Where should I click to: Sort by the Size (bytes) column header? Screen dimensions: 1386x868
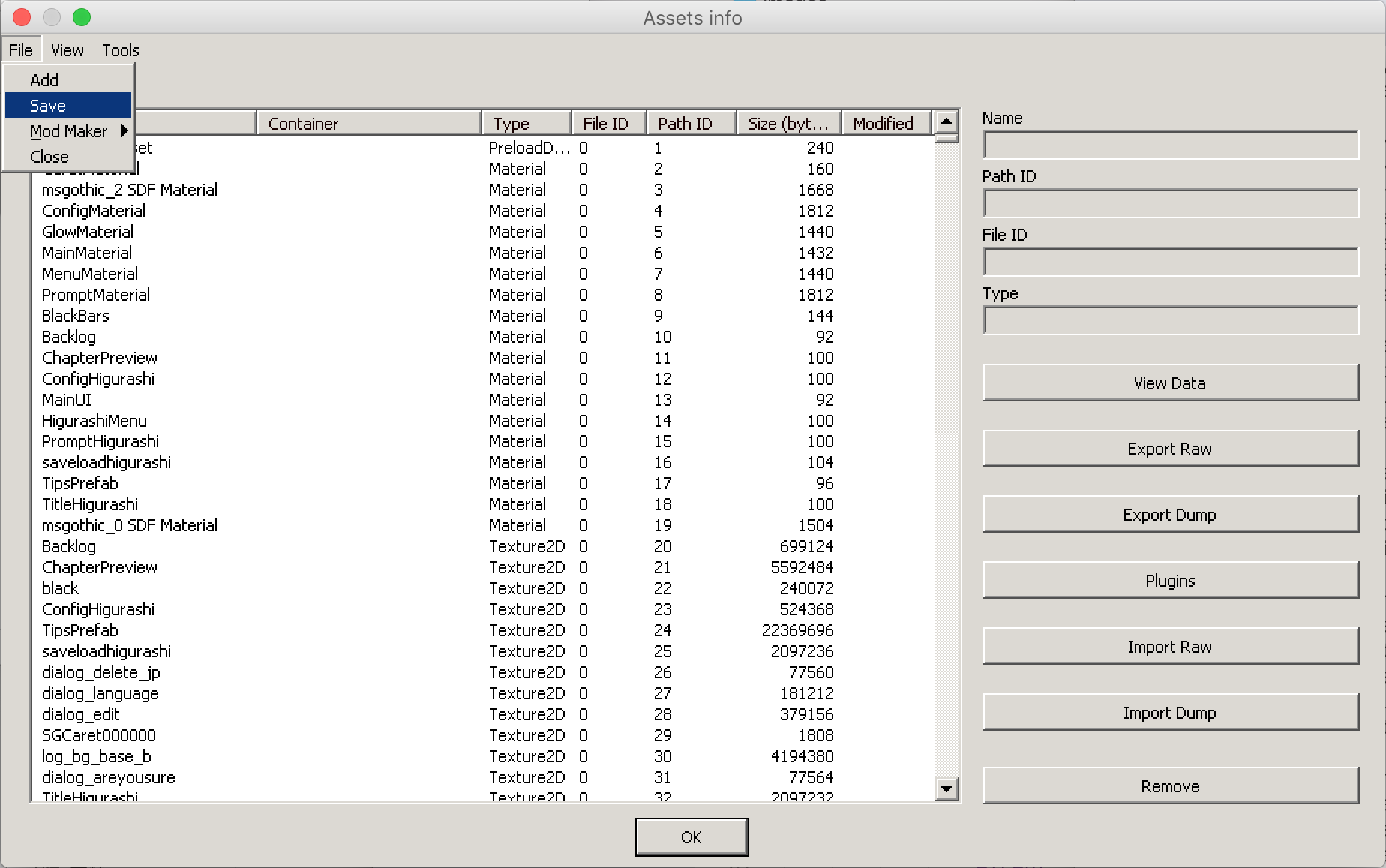pos(787,124)
